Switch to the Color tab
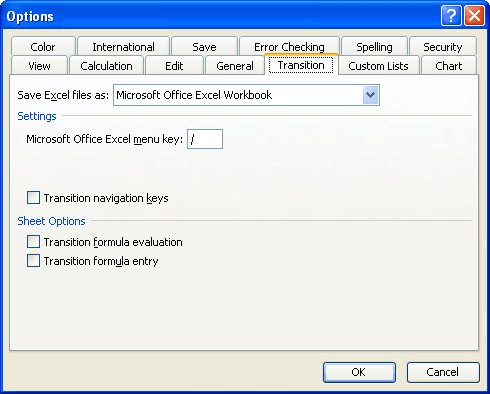The width and height of the screenshot is (490, 394). 43,47
